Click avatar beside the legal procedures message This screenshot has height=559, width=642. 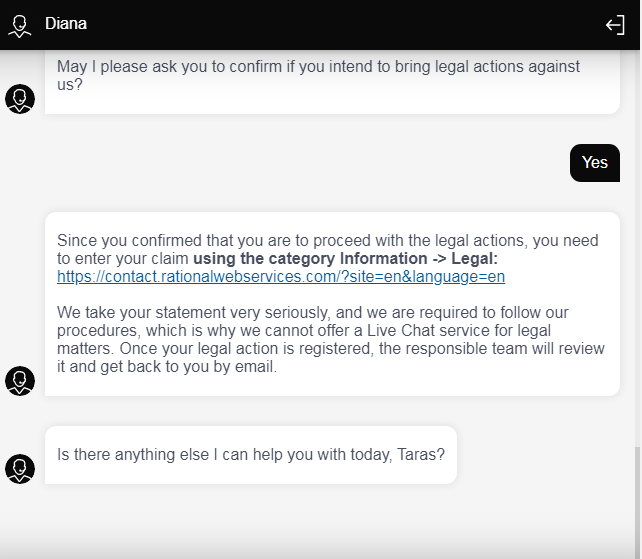[20, 381]
